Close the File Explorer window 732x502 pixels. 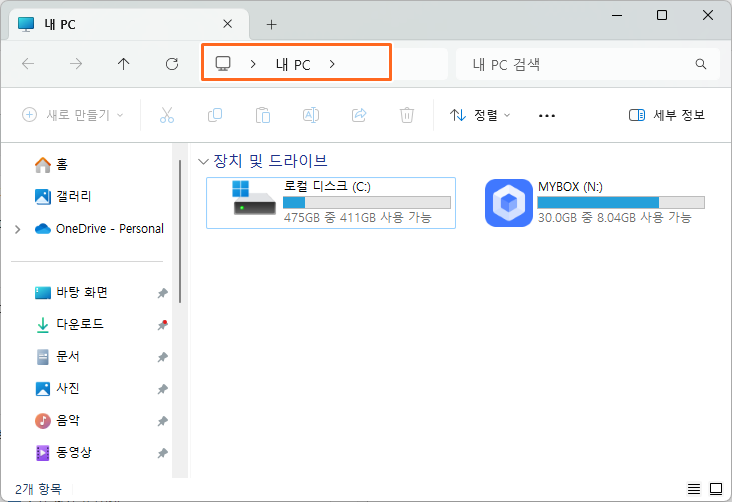coord(708,15)
